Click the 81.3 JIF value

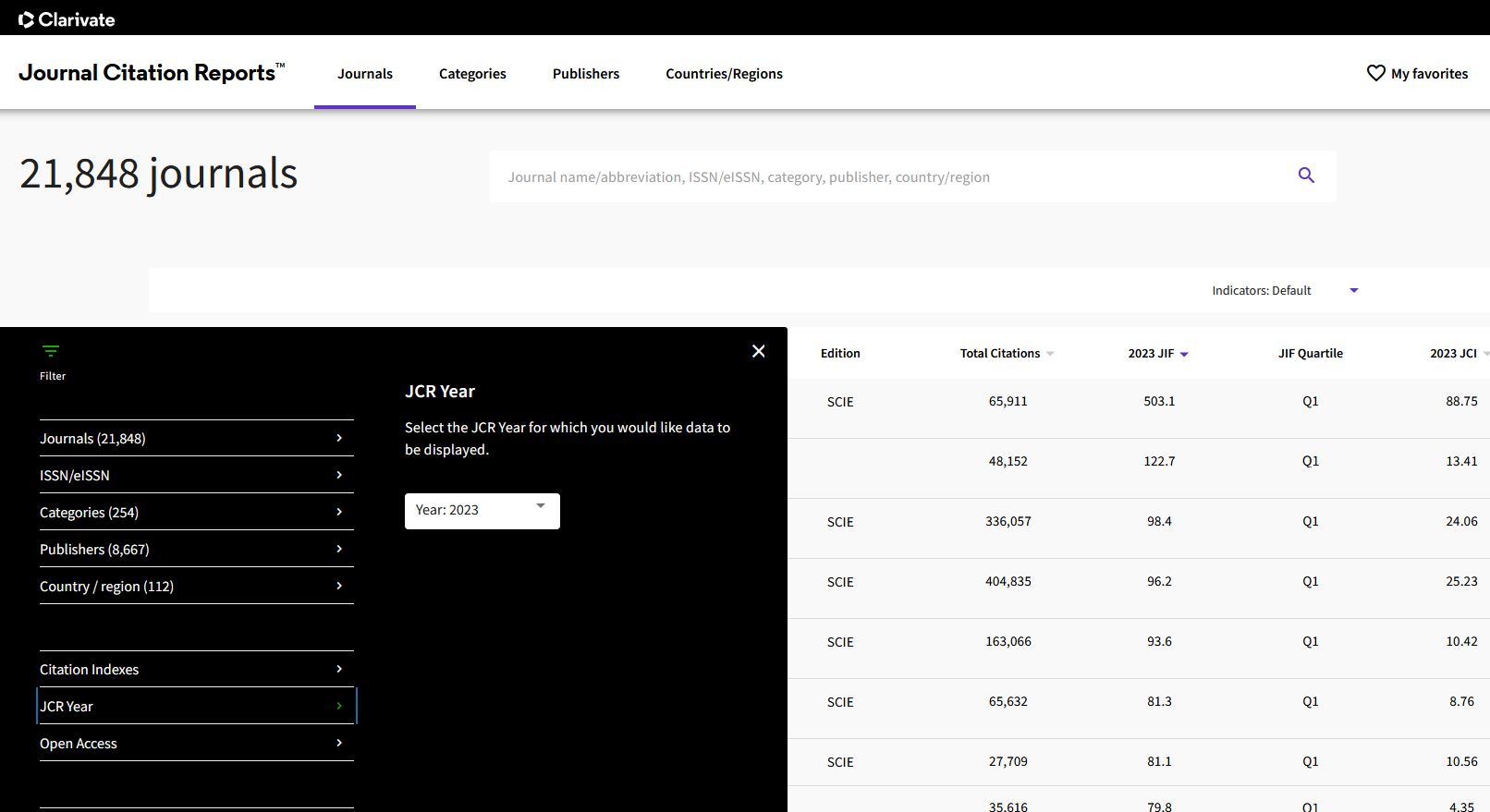(1159, 701)
